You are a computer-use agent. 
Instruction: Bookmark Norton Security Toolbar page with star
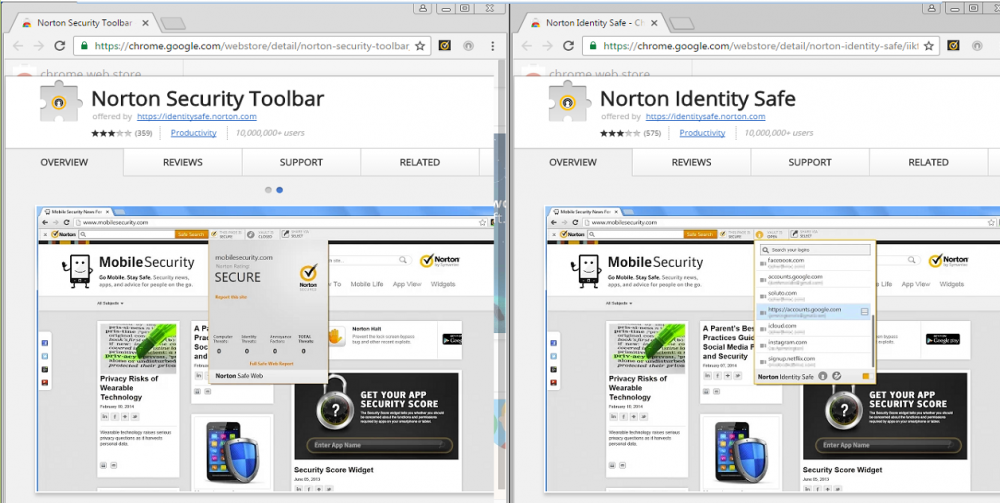coord(420,46)
